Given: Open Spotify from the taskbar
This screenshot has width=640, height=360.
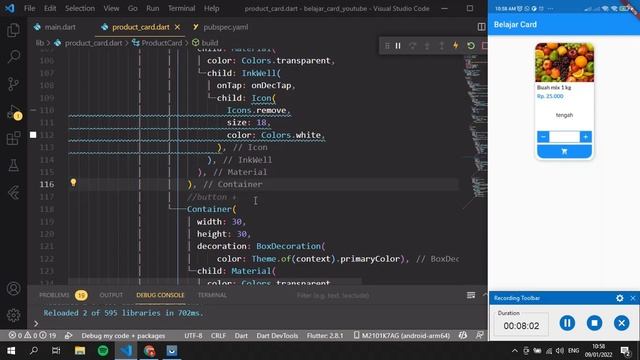Looking at the screenshot, I should coord(103,351).
